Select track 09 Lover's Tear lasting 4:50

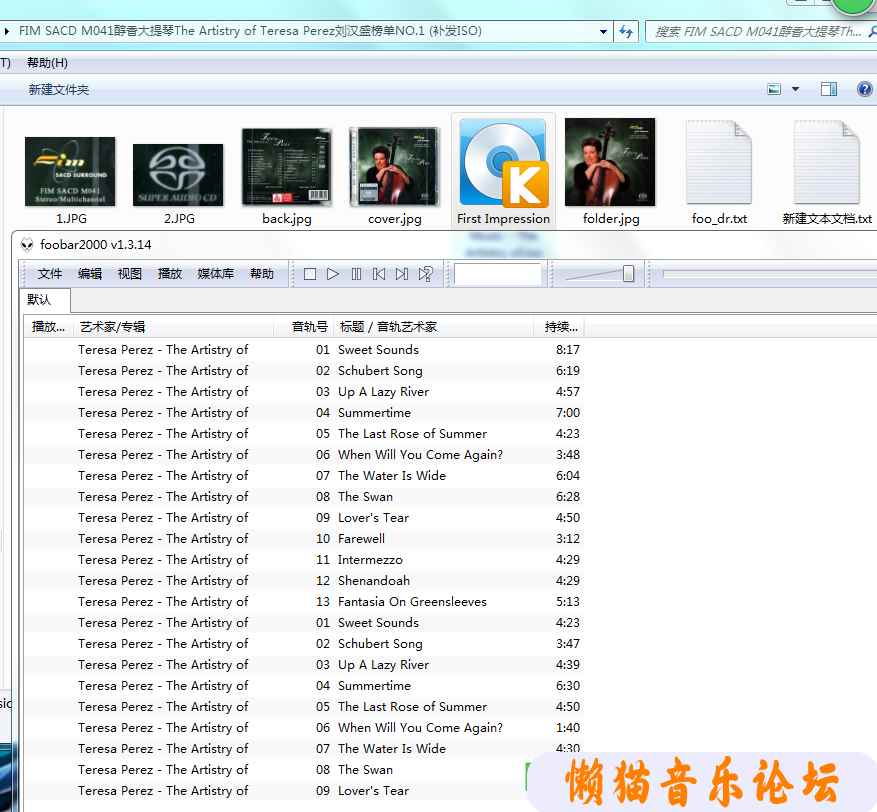(x=304, y=517)
